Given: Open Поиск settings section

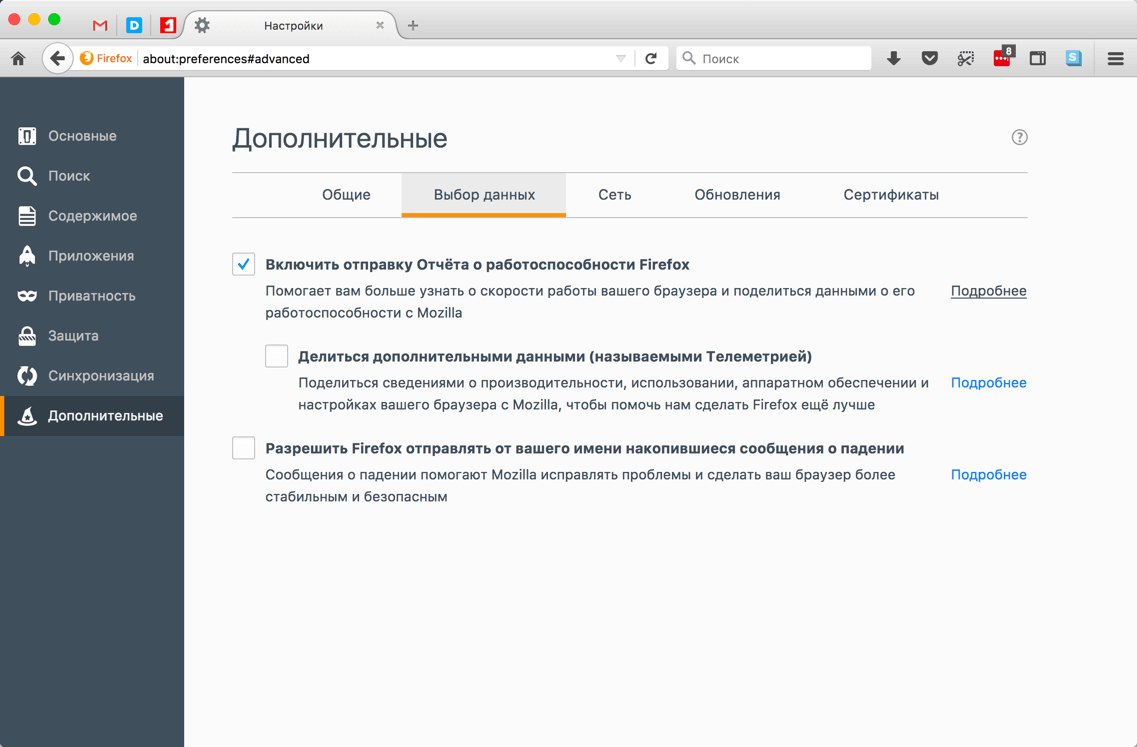Looking at the screenshot, I should [92, 176].
